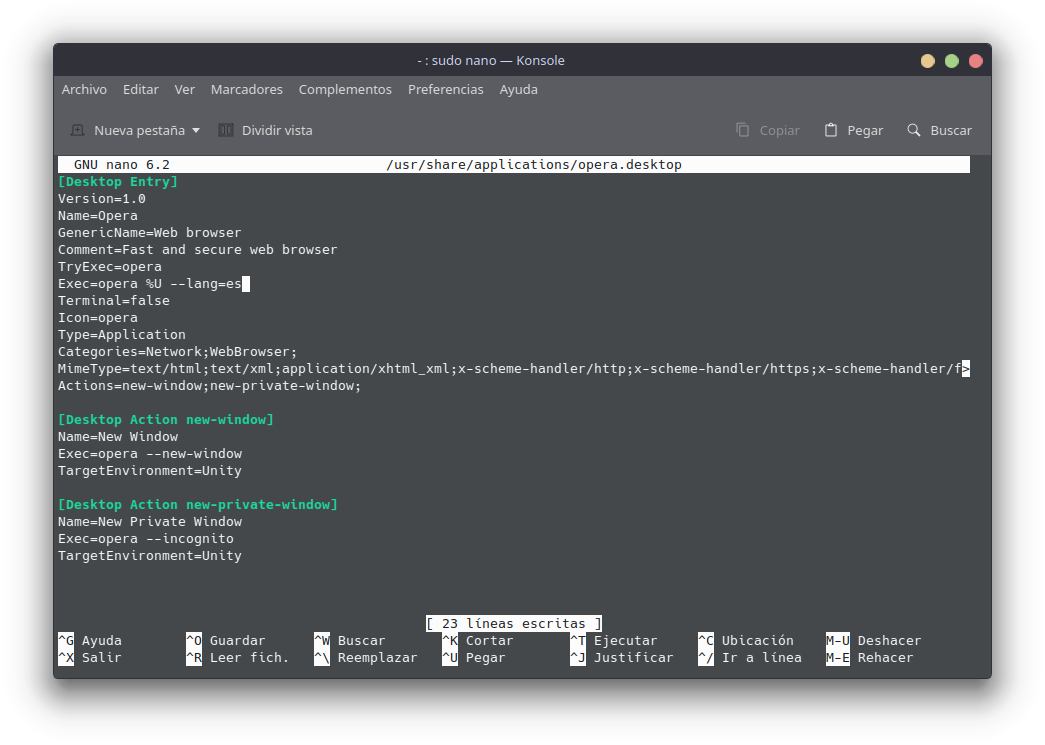Click the '^G Ayuda' nano shortcut
The height and width of the screenshot is (745, 1045).
pyautogui.click(x=90, y=640)
